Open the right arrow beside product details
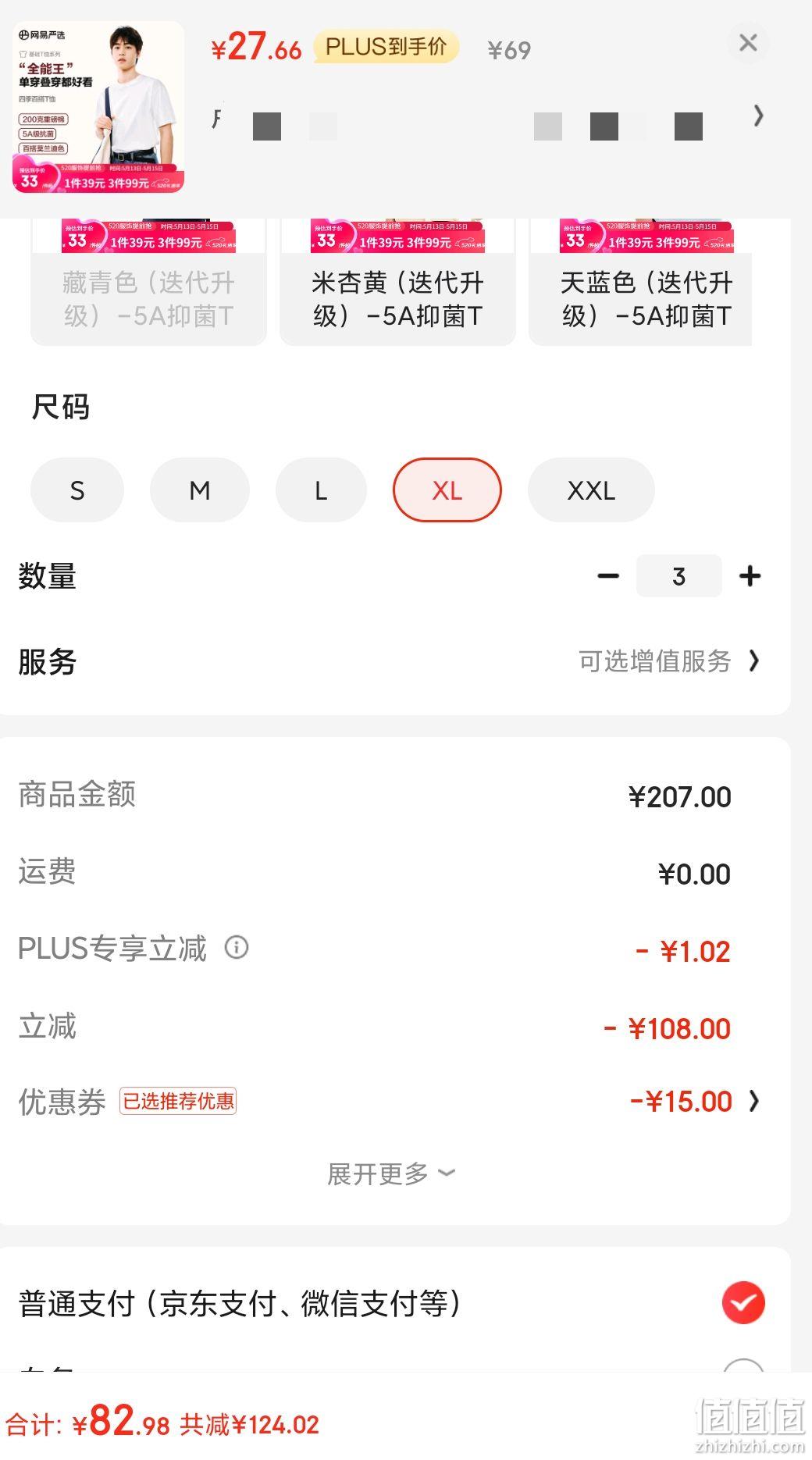Image resolution: width=812 pixels, height=1460 pixels. 758,116
